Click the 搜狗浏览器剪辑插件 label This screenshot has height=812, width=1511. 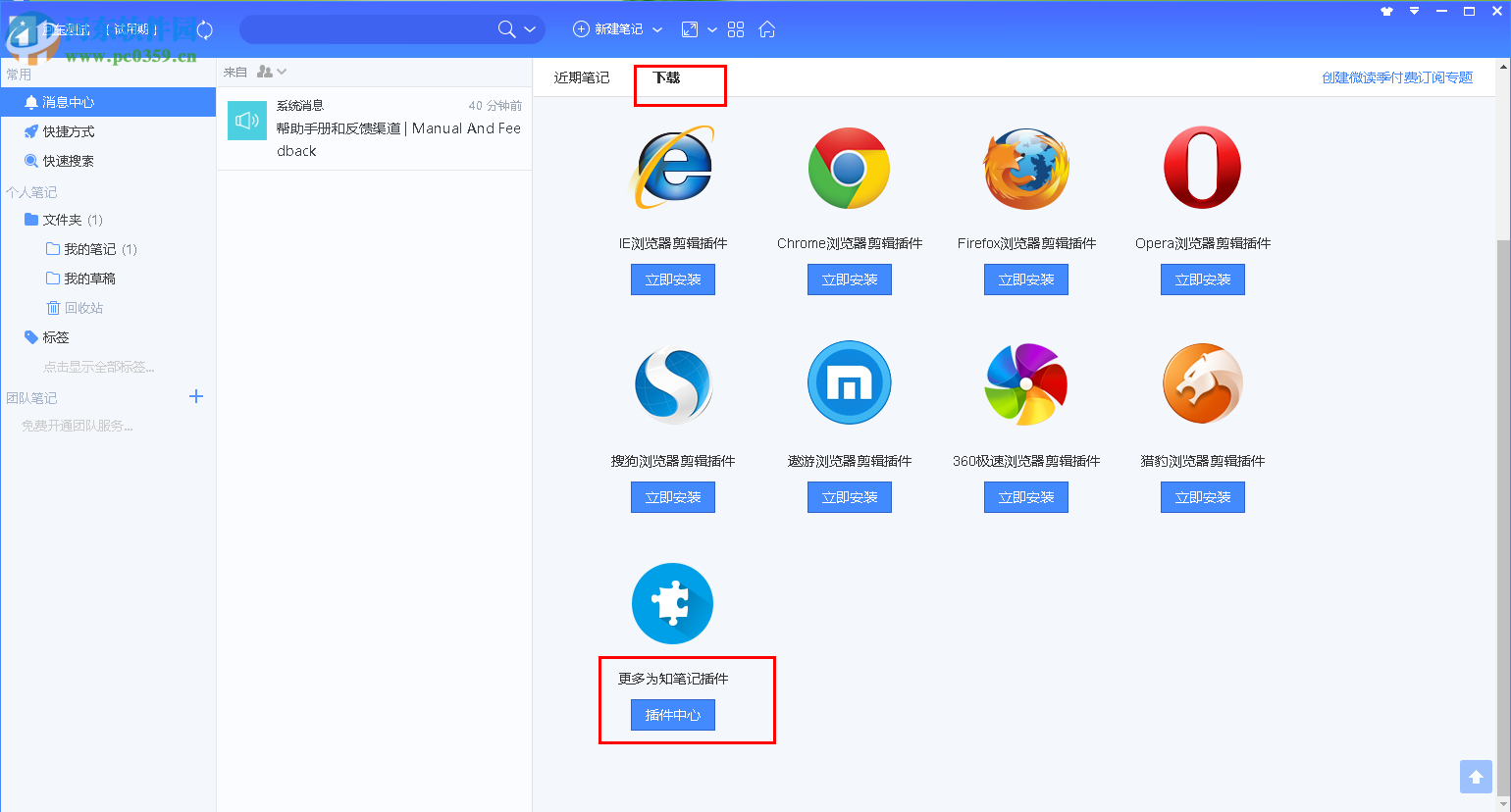coord(673,461)
